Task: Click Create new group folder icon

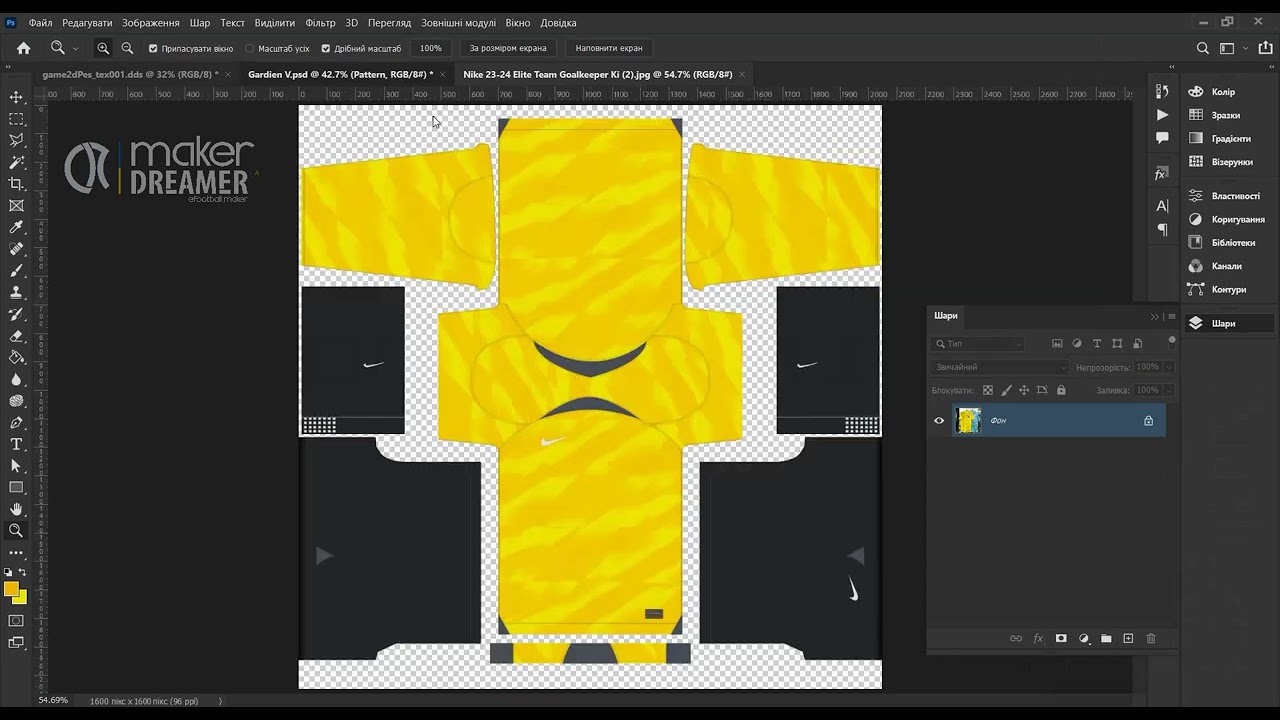Action: coord(1106,638)
